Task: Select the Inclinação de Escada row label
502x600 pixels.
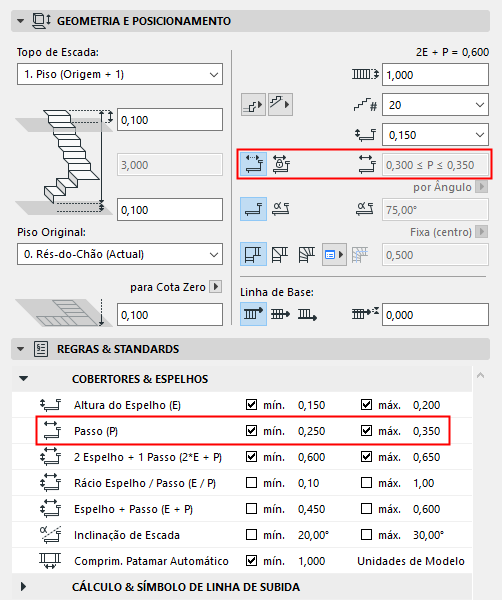Action: pyautogui.click(x=127, y=535)
